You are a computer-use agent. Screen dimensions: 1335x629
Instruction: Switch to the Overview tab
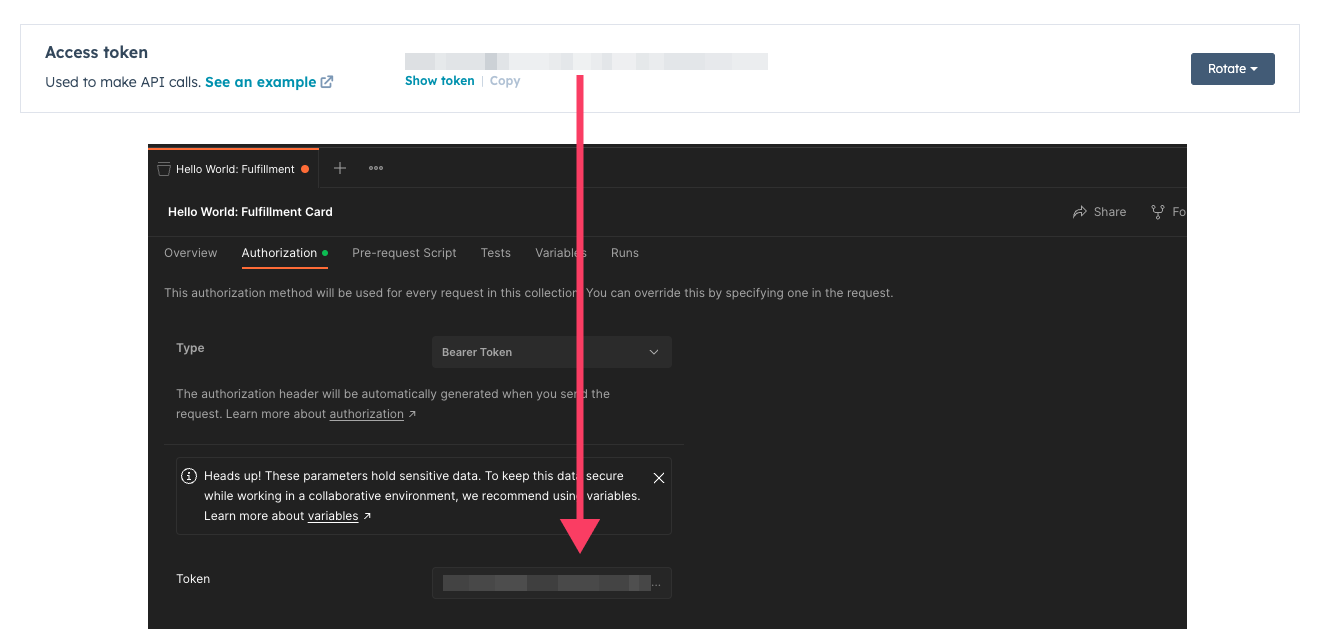click(190, 253)
